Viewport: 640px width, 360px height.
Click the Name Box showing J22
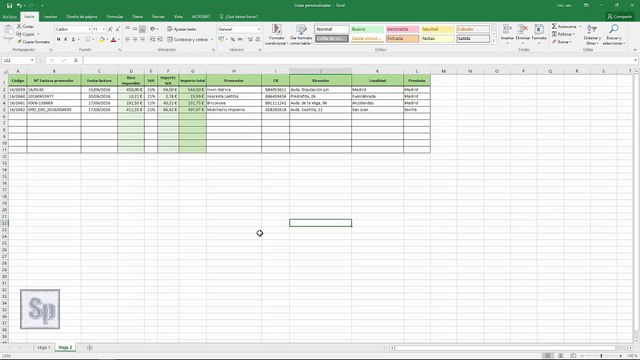18,60
